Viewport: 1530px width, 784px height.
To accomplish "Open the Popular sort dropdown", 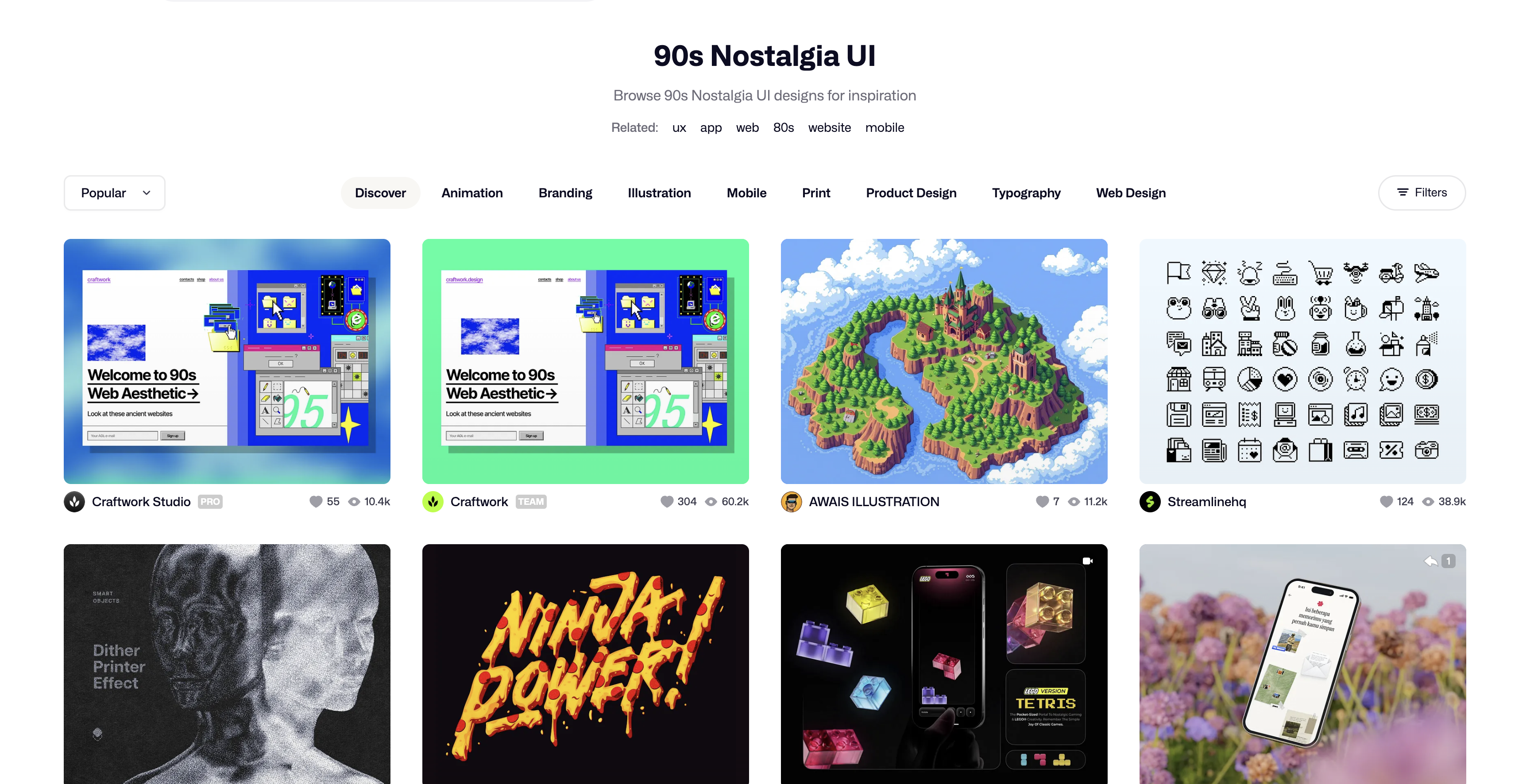I will [x=115, y=193].
